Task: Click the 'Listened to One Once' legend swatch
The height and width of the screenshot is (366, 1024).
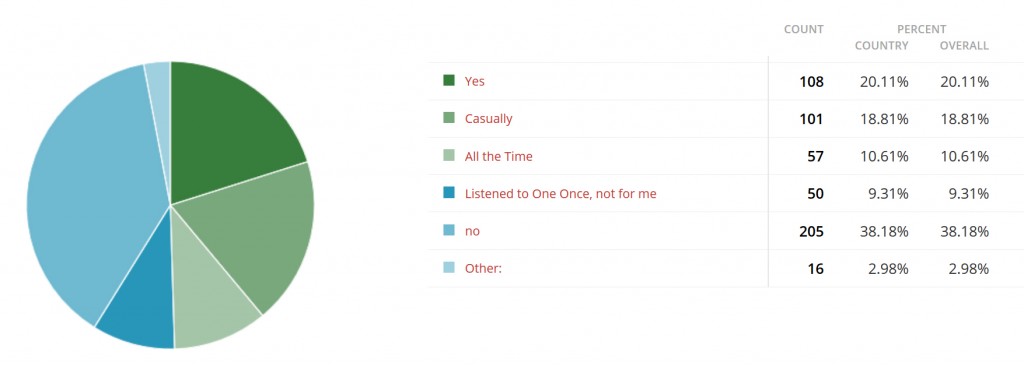Action: (449, 193)
